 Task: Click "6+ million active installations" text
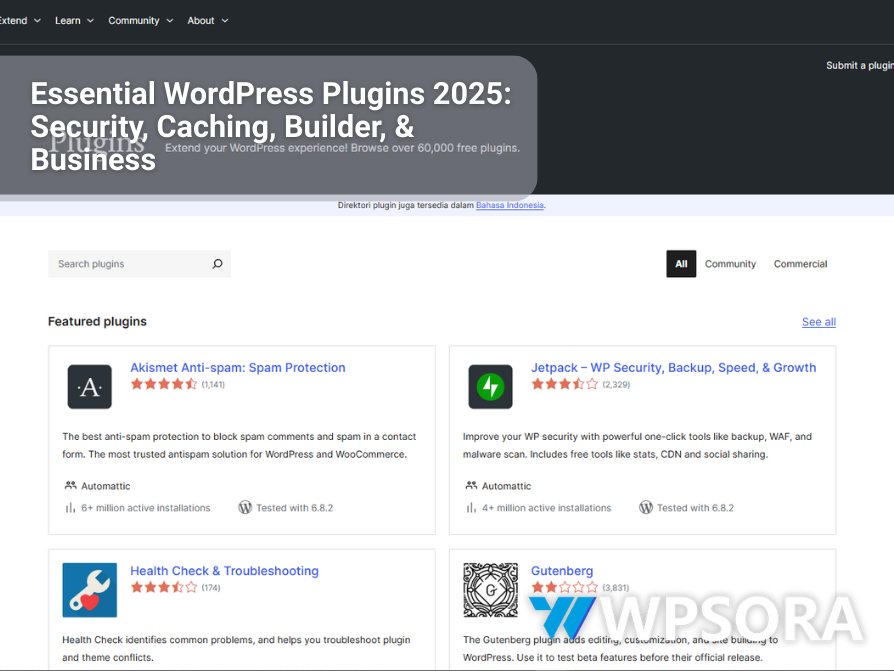click(x=145, y=508)
